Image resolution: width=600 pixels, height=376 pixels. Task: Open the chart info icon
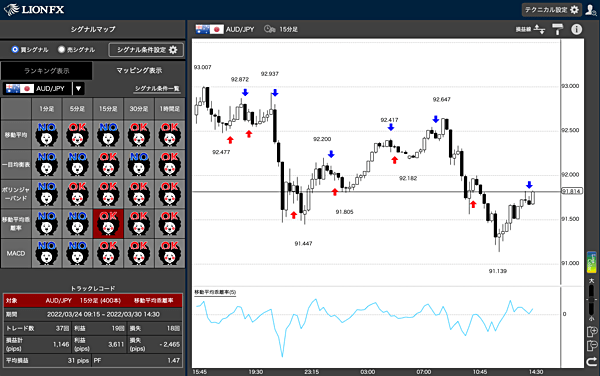[x=576, y=29]
